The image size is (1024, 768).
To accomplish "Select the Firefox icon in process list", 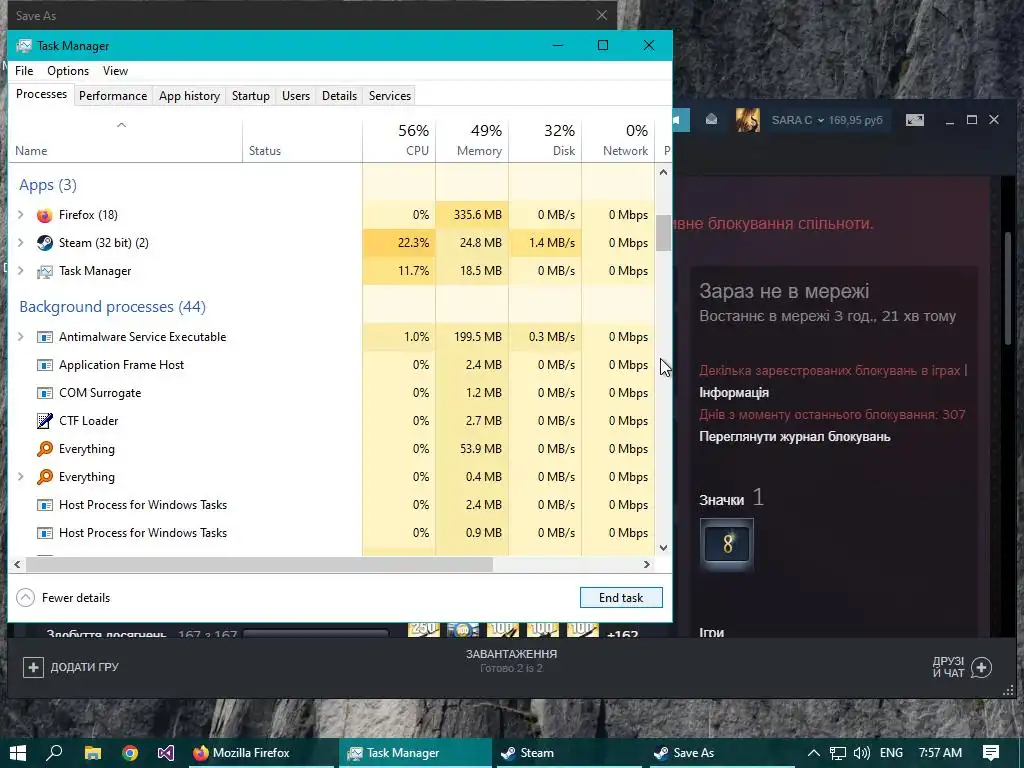I will 44,215.
